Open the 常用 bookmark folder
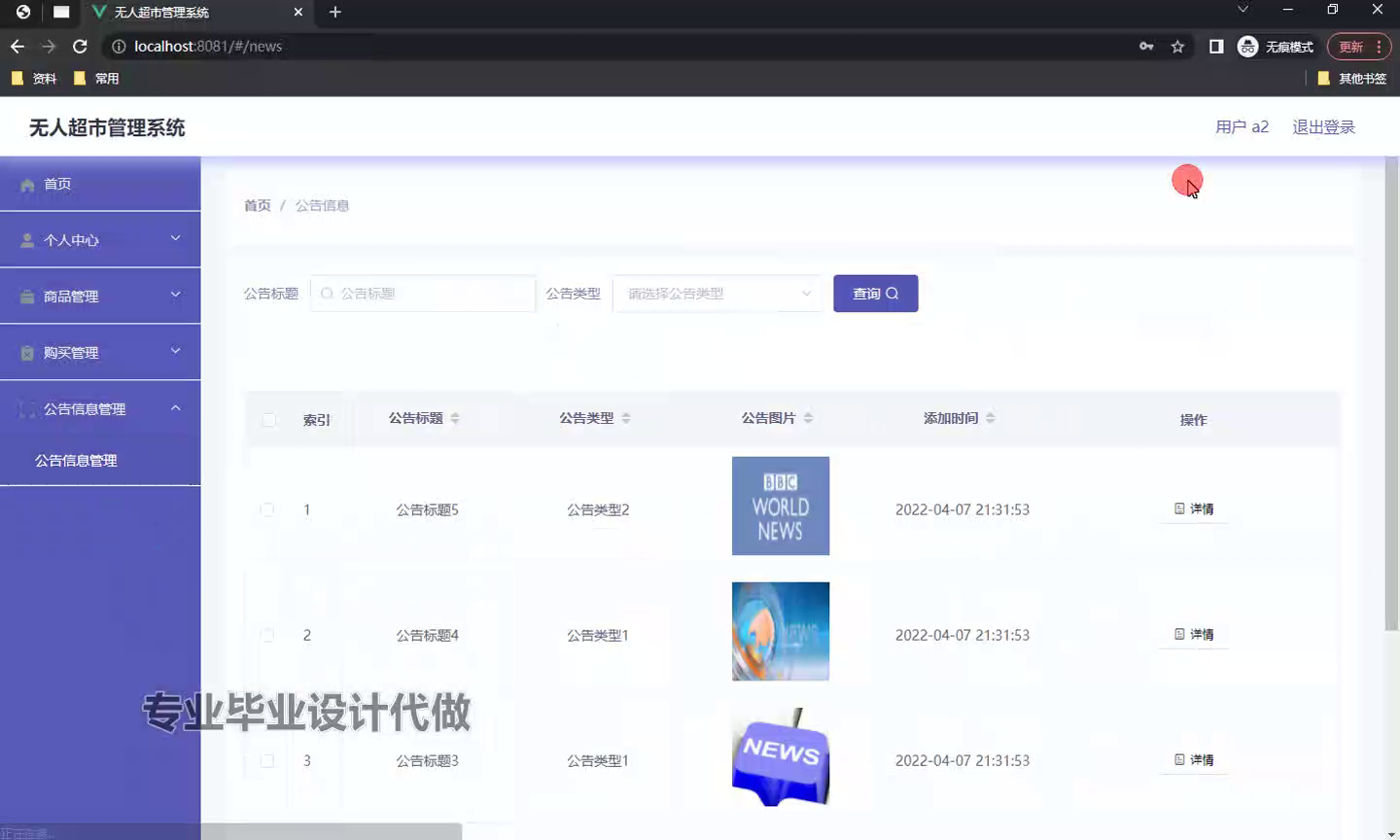The height and width of the screenshot is (840, 1400). pos(96,79)
